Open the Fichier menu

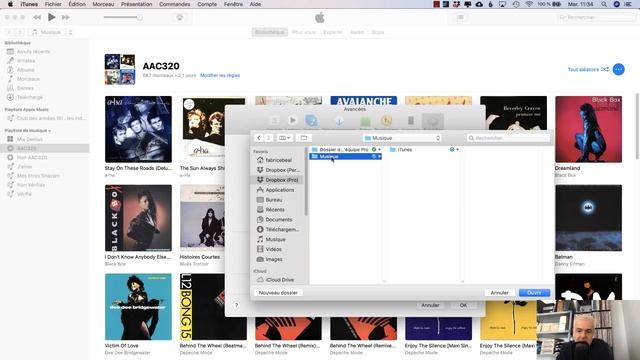coord(53,4)
